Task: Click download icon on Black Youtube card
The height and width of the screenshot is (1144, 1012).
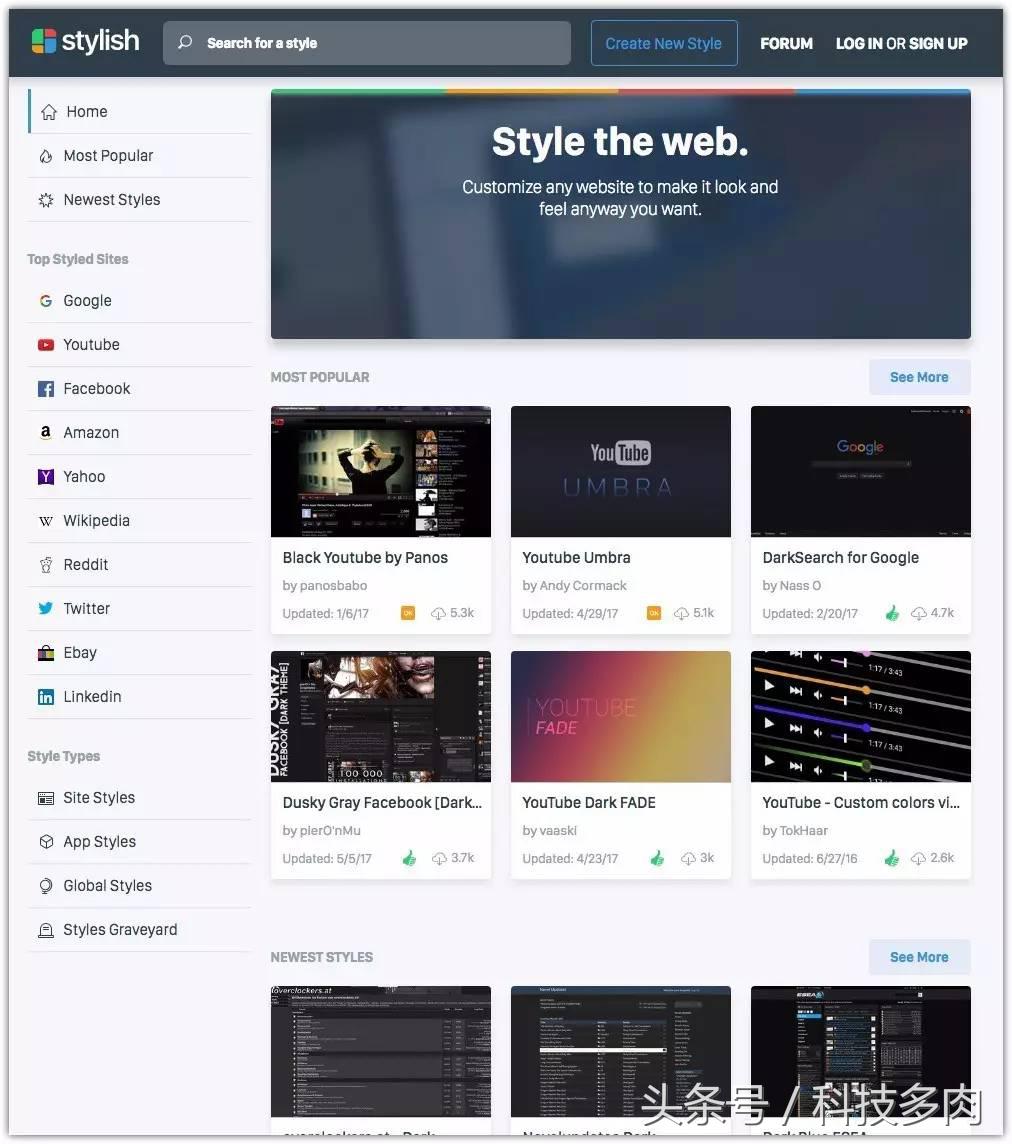Action: pyautogui.click(x=438, y=613)
